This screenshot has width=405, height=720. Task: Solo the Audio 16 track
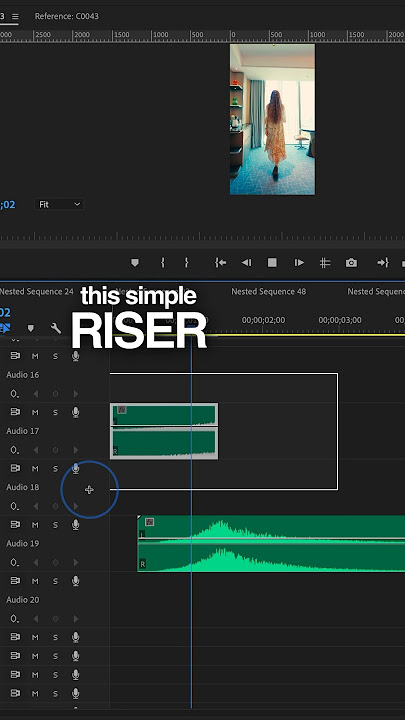(x=55, y=356)
